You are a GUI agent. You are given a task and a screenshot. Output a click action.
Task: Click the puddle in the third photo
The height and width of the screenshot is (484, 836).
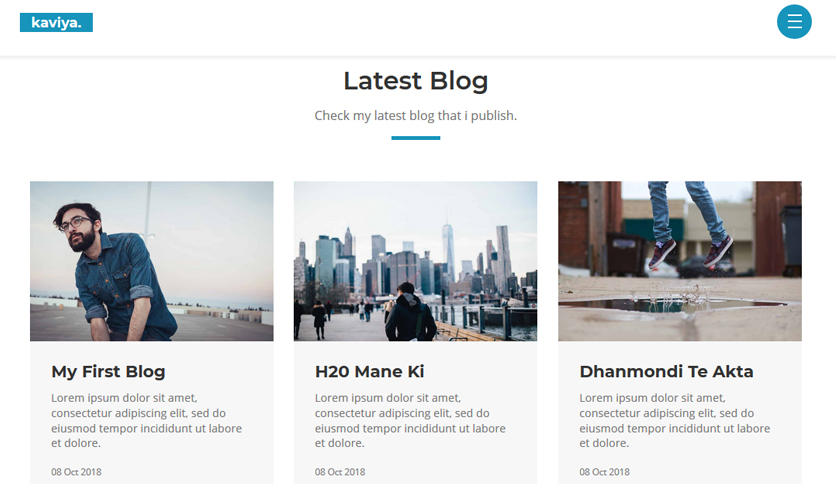(674, 305)
